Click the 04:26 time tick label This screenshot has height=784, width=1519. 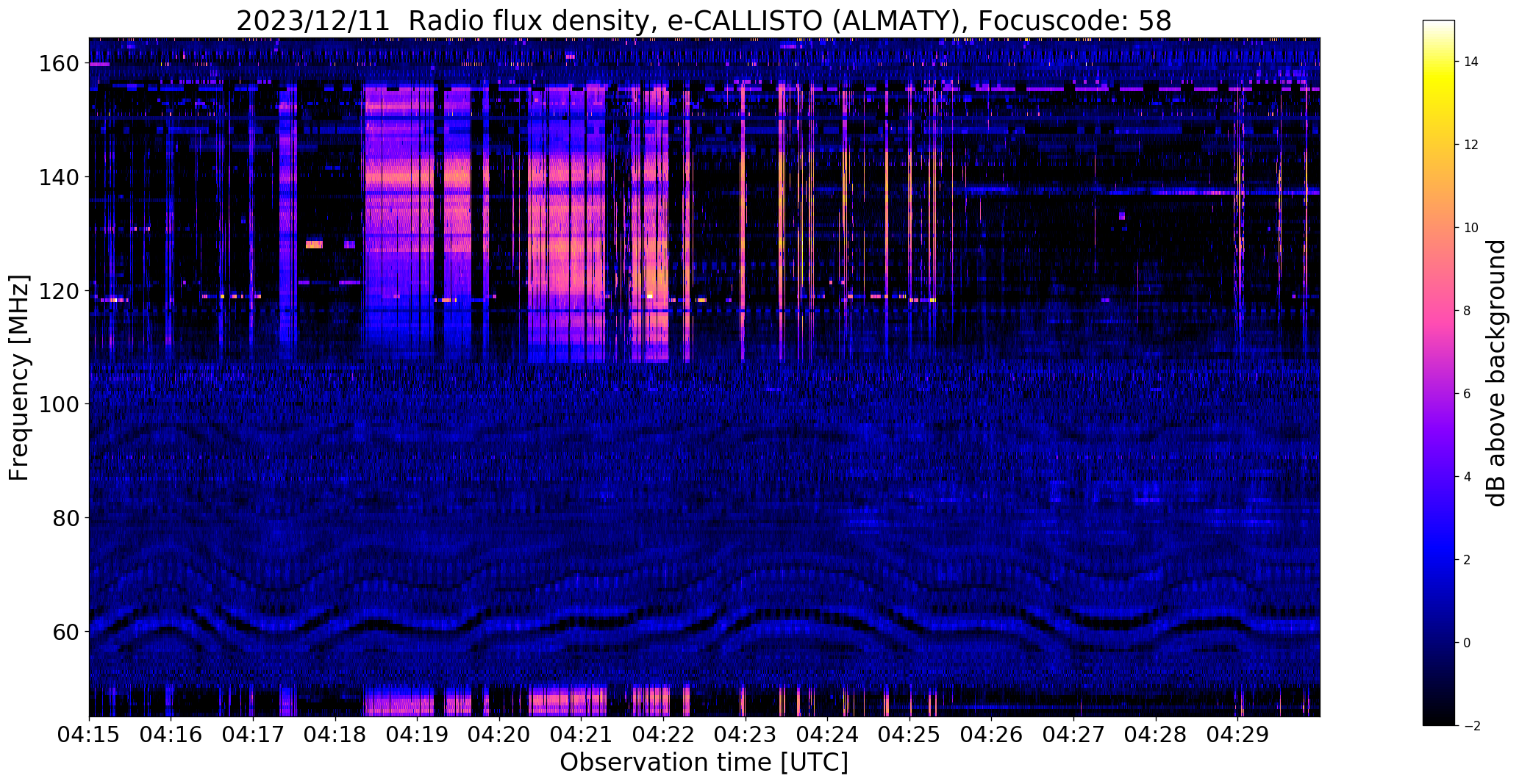tap(992, 735)
